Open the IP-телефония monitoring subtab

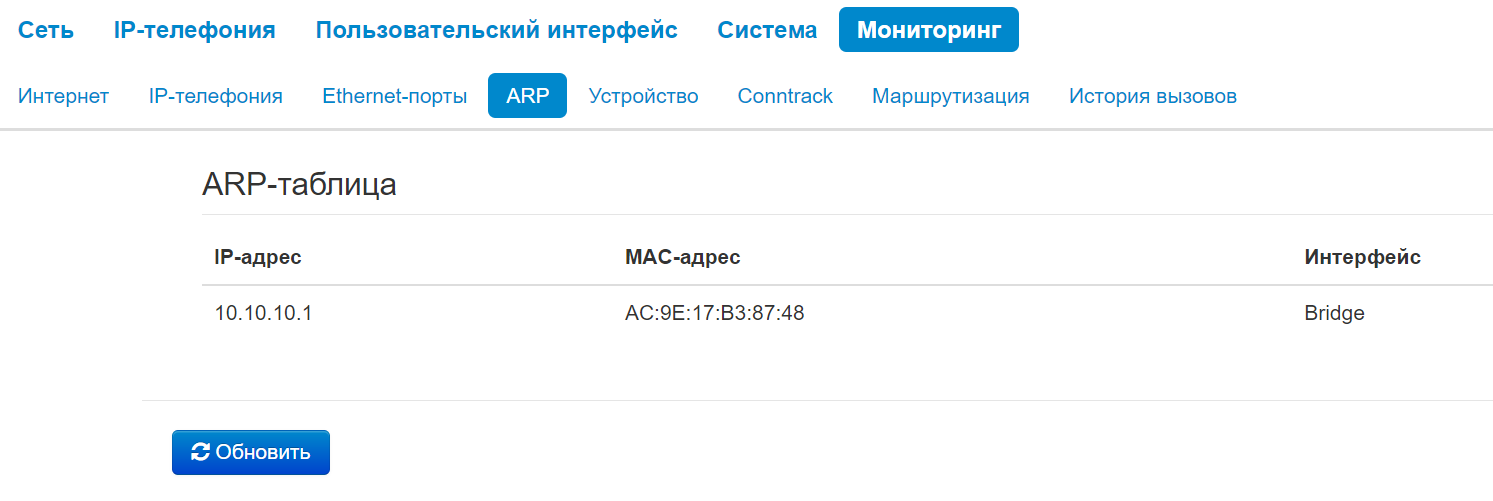coord(215,96)
